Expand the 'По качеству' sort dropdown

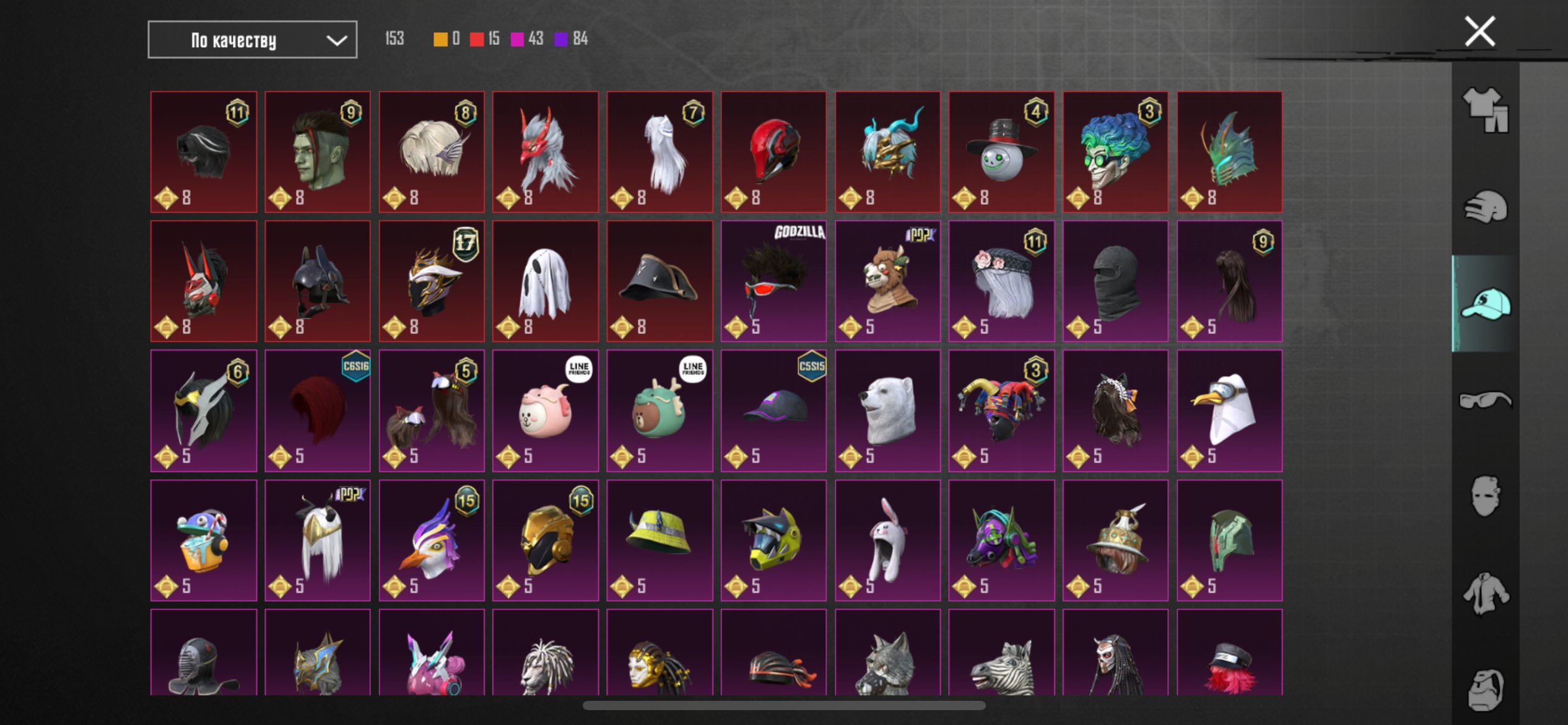coord(253,40)
